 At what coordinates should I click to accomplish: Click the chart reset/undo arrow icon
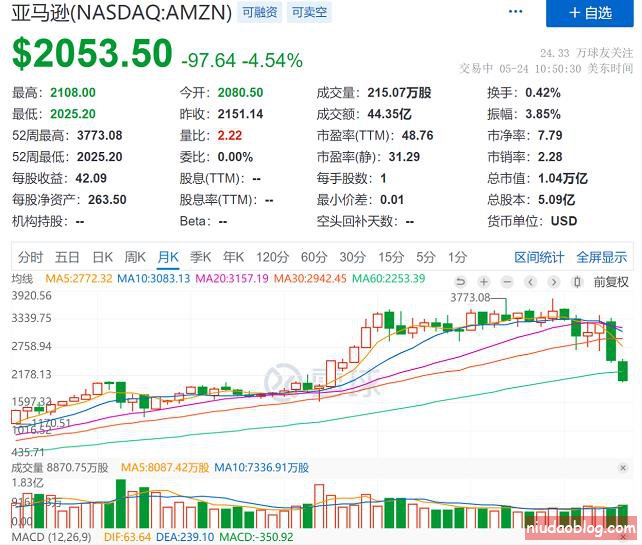[461, 282]
